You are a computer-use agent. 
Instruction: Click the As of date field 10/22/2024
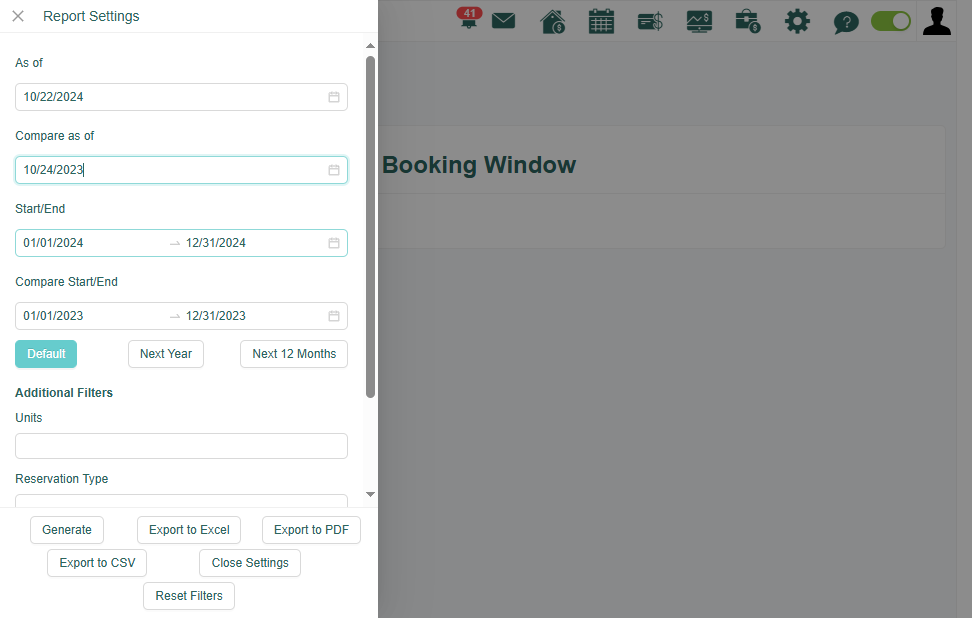(181, 97)
